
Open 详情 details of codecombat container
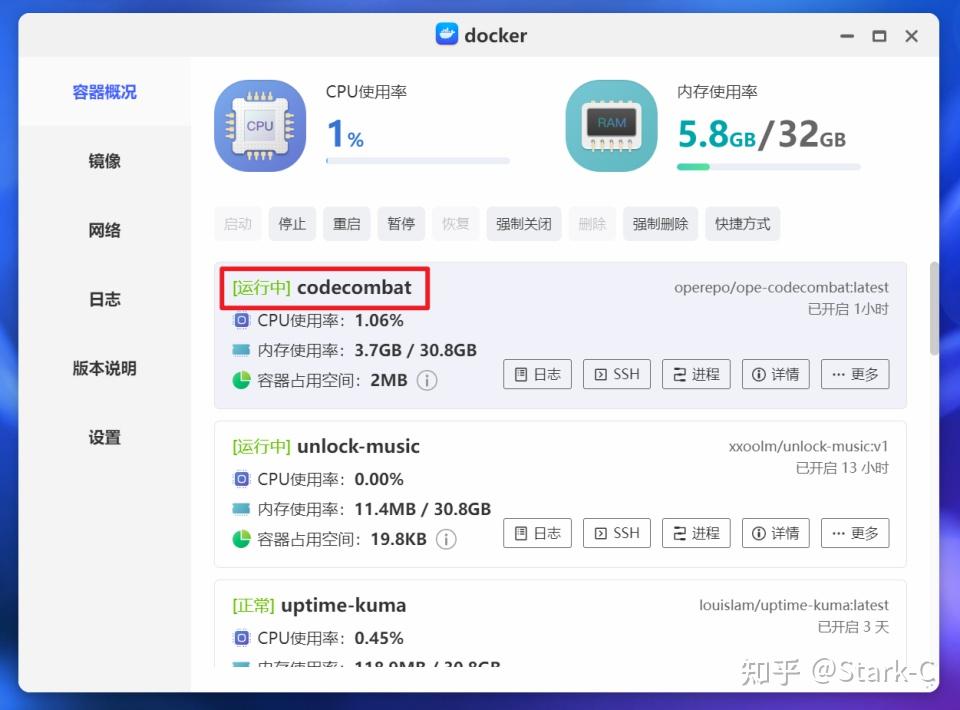click(x=775, y=374)
